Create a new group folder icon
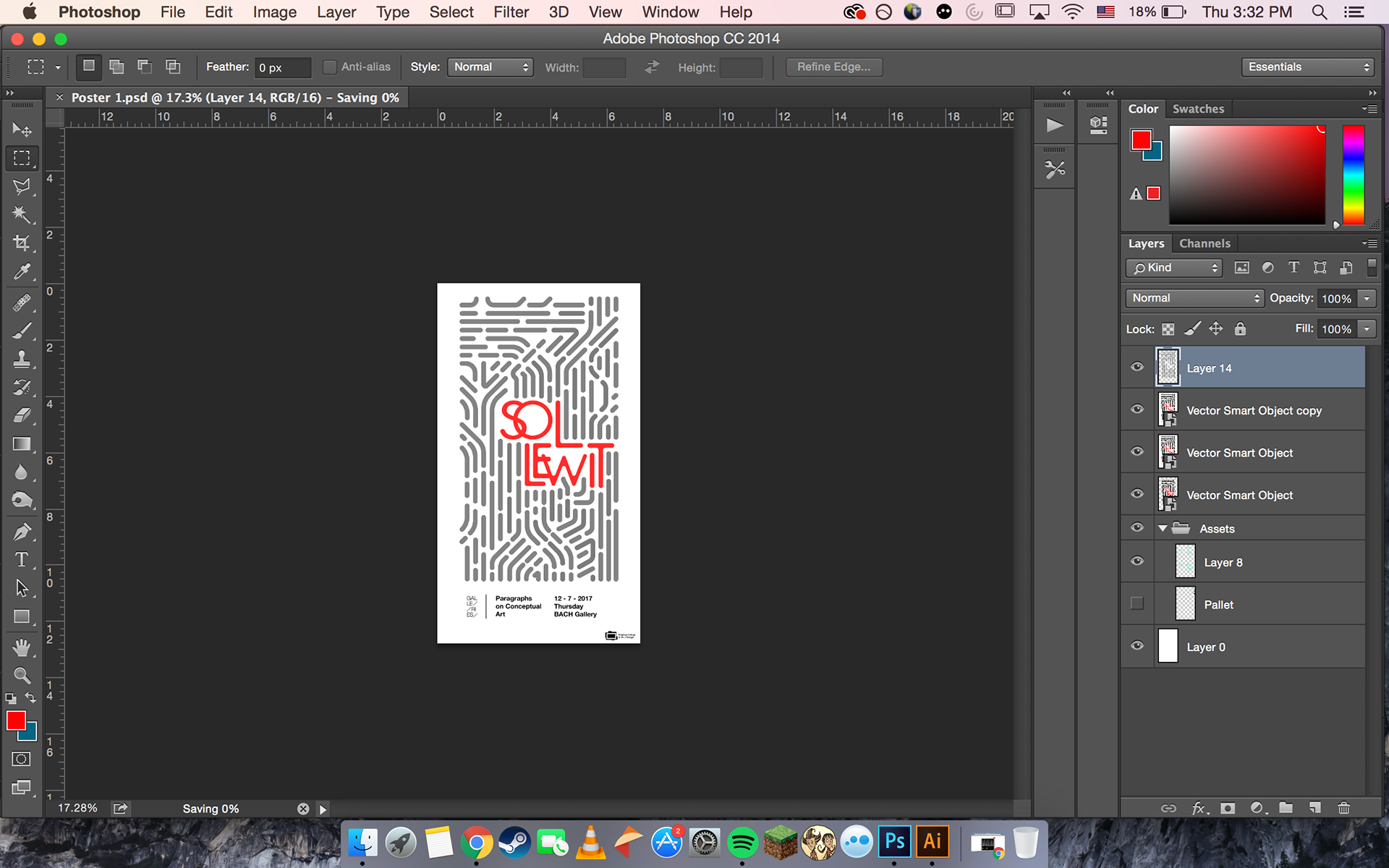 (1286, 808)
